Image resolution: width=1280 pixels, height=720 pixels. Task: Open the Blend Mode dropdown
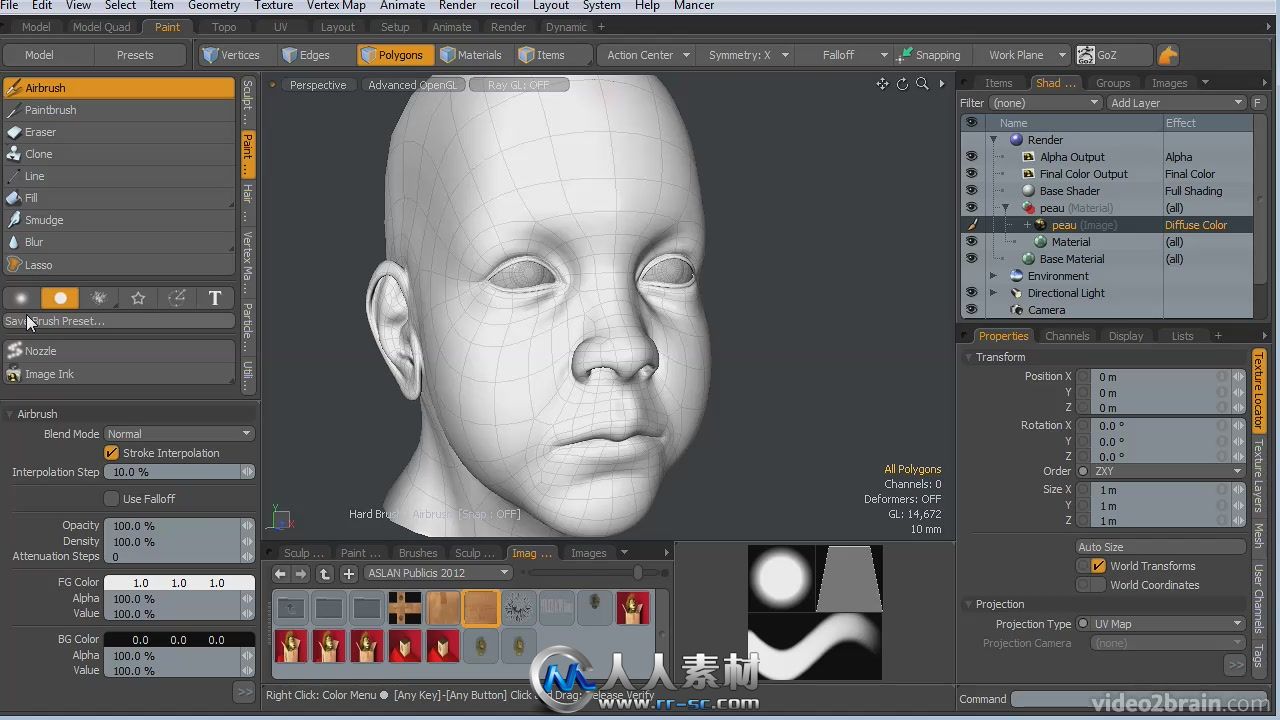(x=179, y=434)
